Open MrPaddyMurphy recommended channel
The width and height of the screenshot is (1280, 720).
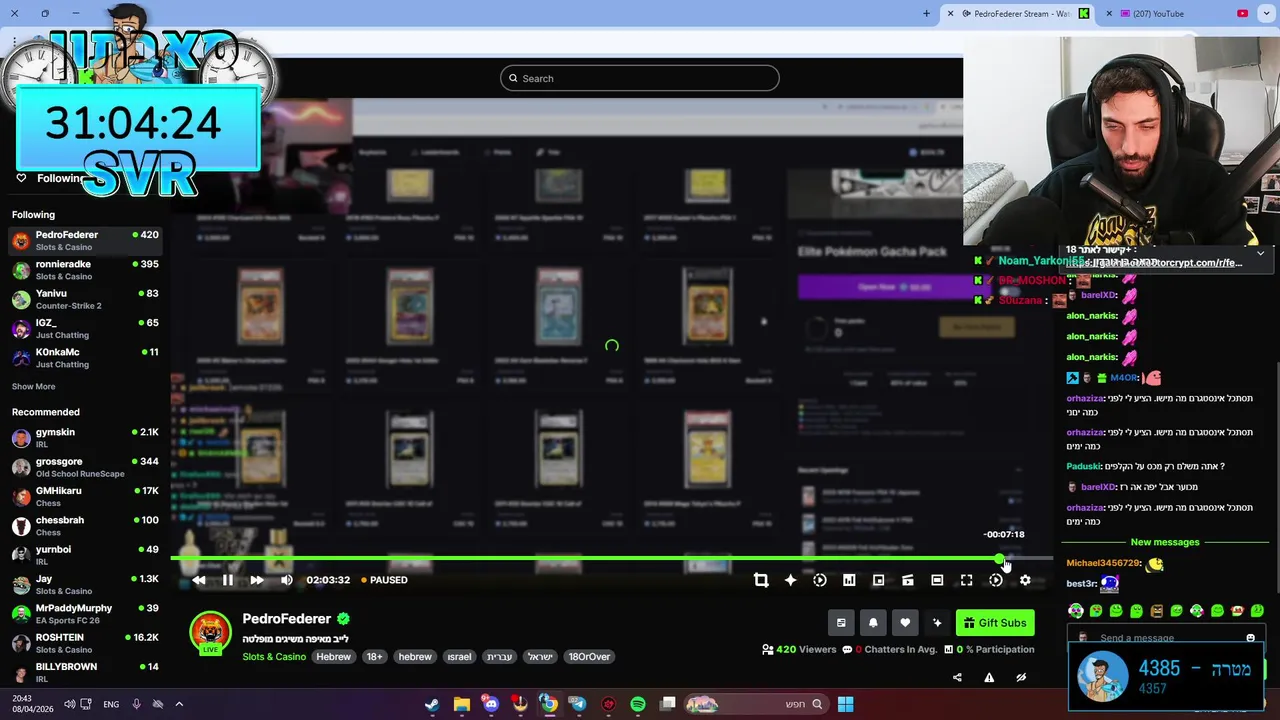[x=85, y=614]
